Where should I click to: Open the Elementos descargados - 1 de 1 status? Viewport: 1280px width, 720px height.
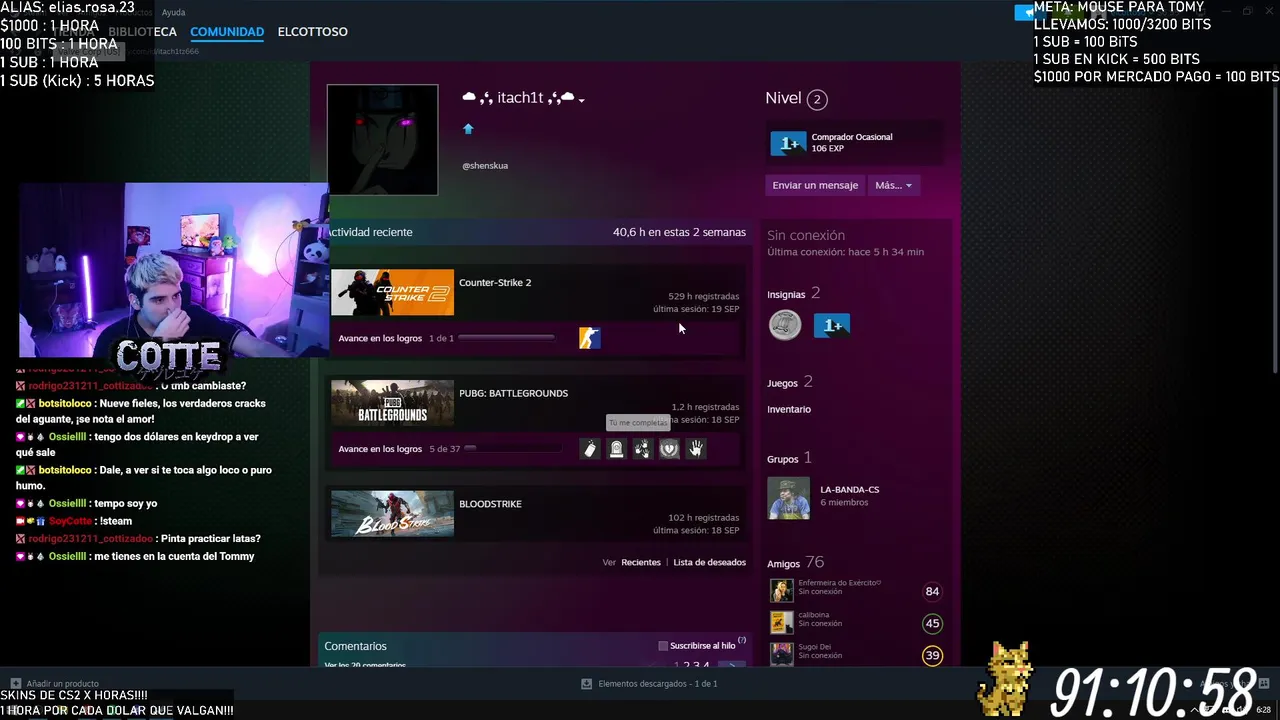pos(657,684)
